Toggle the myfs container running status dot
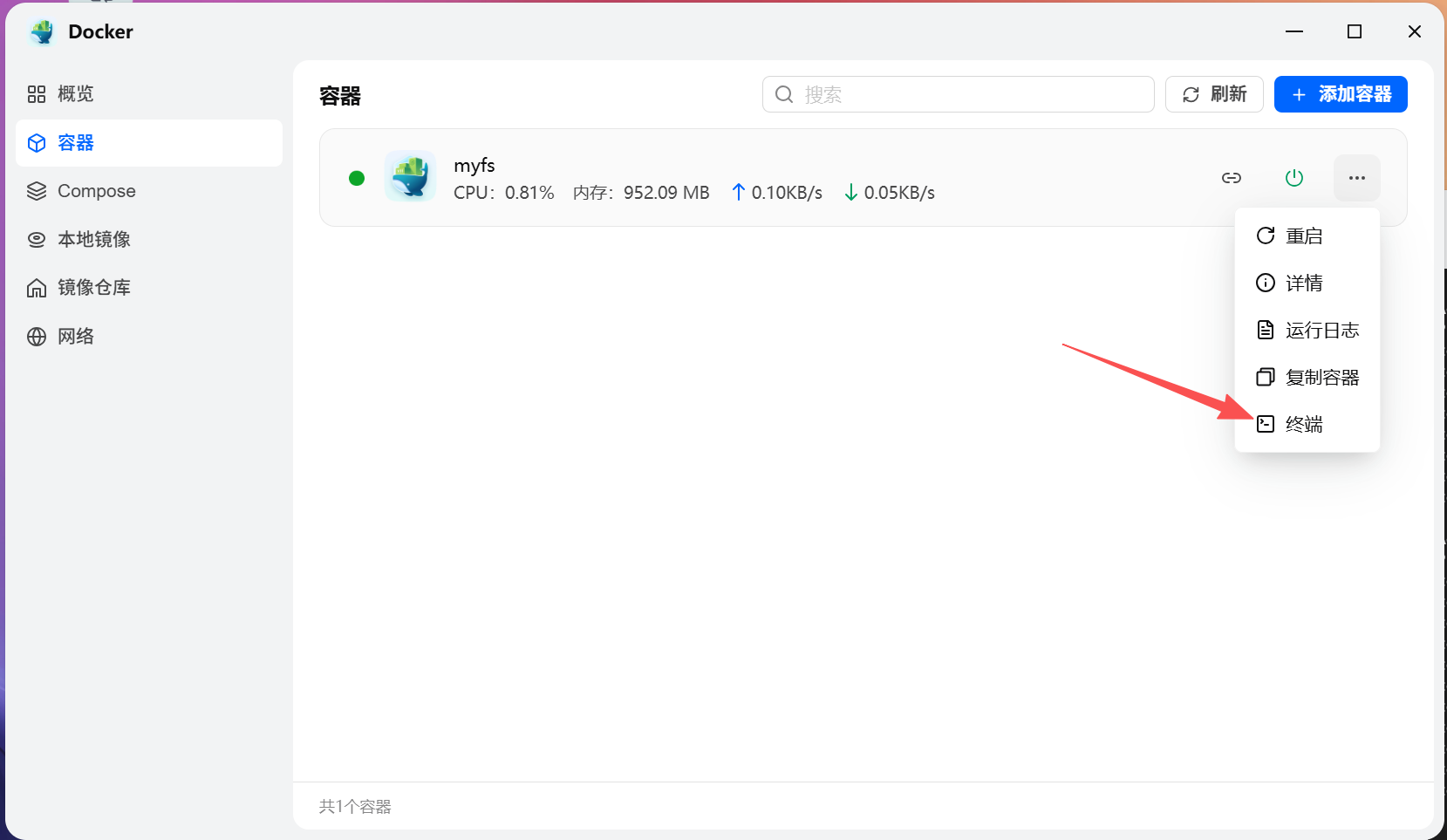 pyautogui.click(x=357, y=177)
